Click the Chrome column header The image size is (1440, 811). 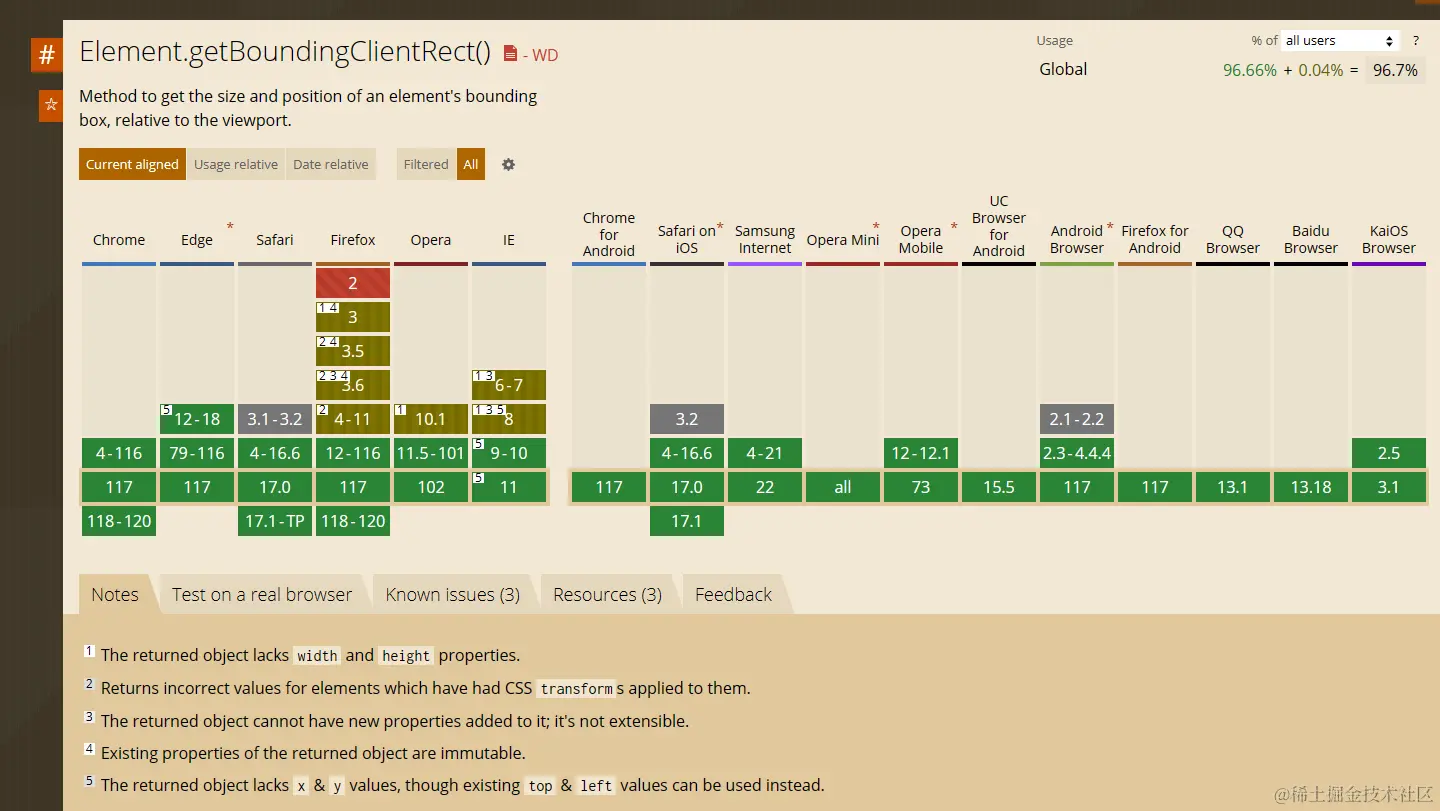point(119,240)
